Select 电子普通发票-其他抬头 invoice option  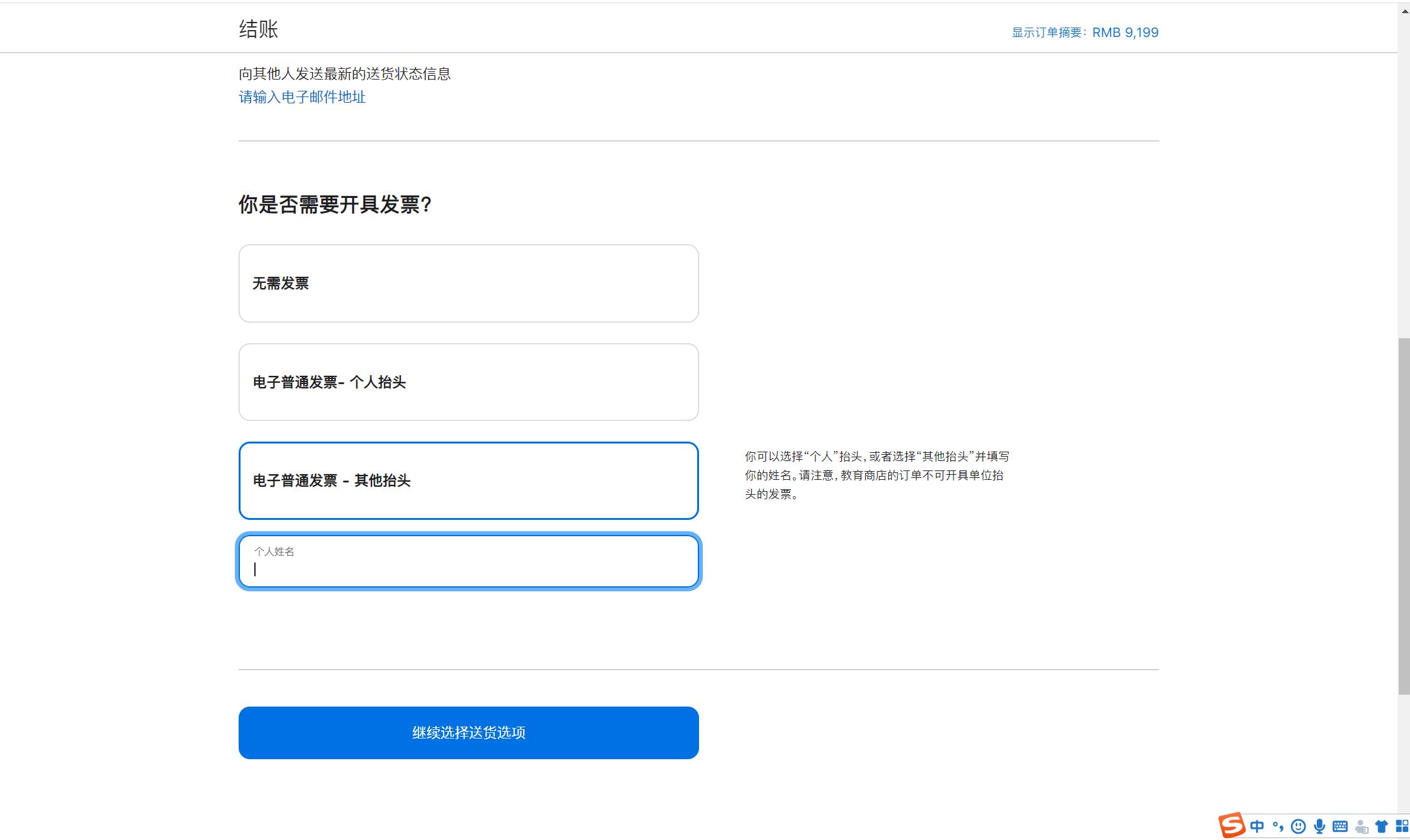[x=468, y=481]
